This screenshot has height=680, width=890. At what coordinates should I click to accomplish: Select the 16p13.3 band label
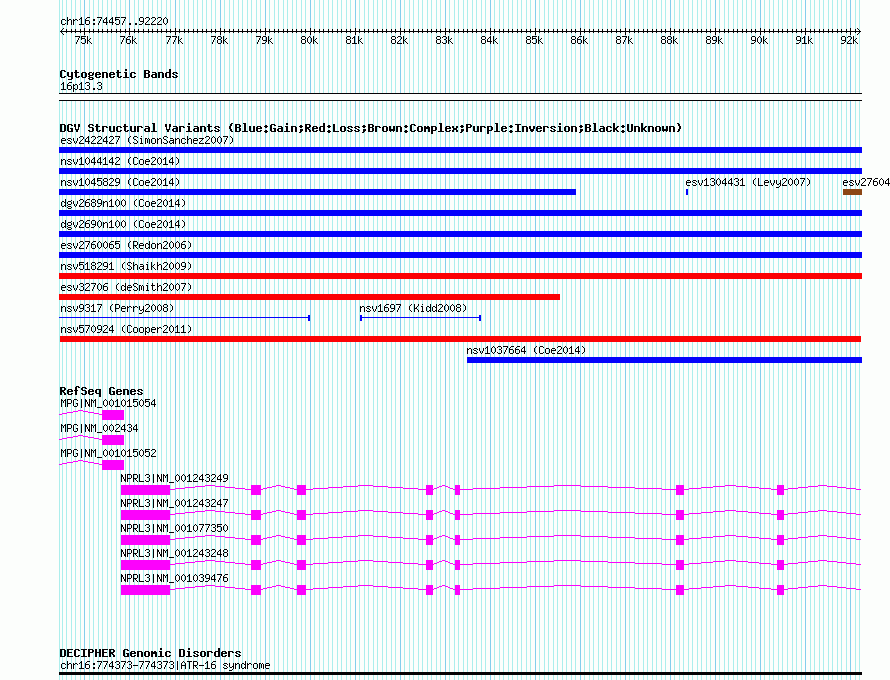point(81,87)
